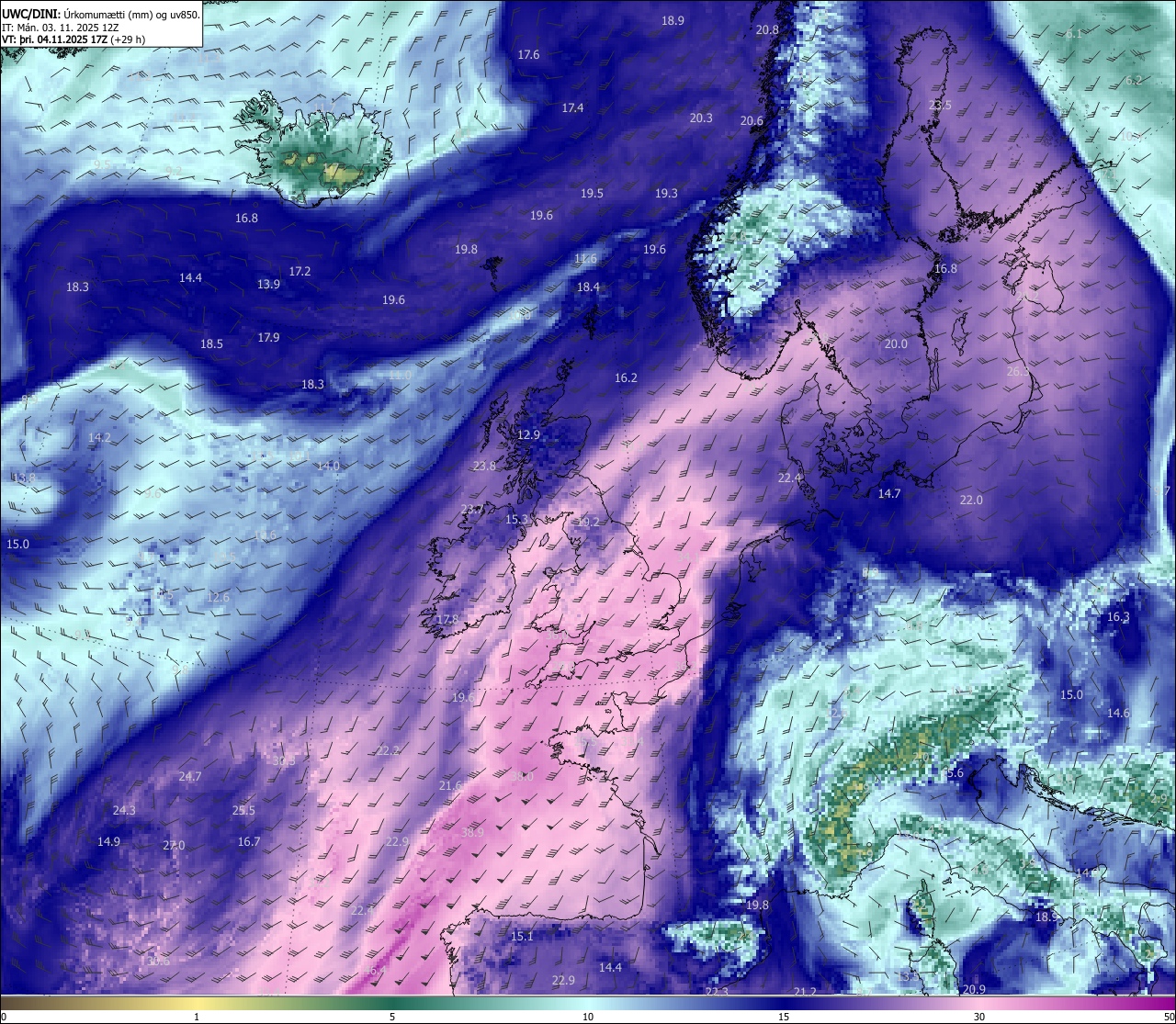The height and width of the screenshot is (1024, 1176).
Task: Click the 30.3 value label
Action: click(x=284, y=760)
